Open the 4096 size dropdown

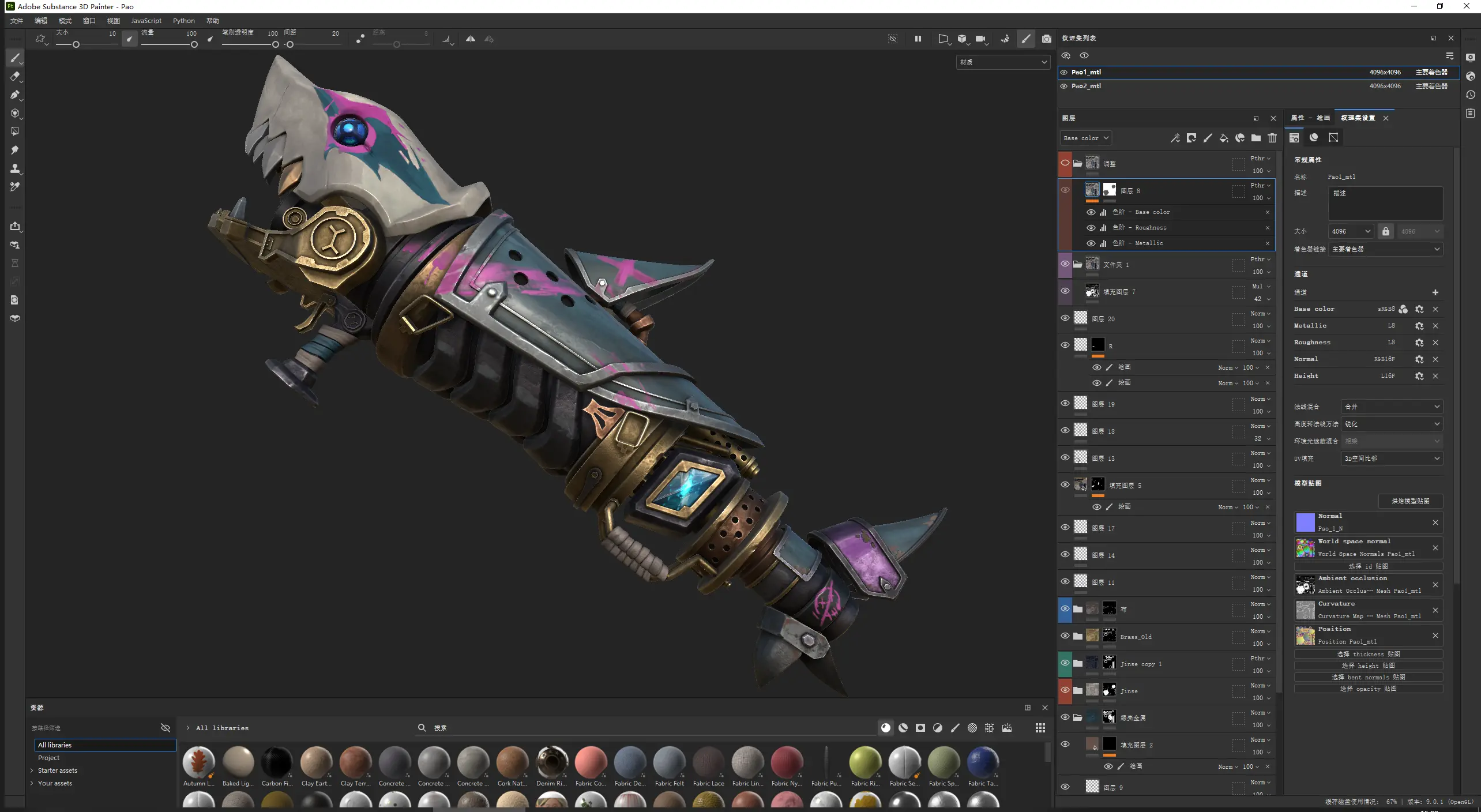pos(1351,231)
